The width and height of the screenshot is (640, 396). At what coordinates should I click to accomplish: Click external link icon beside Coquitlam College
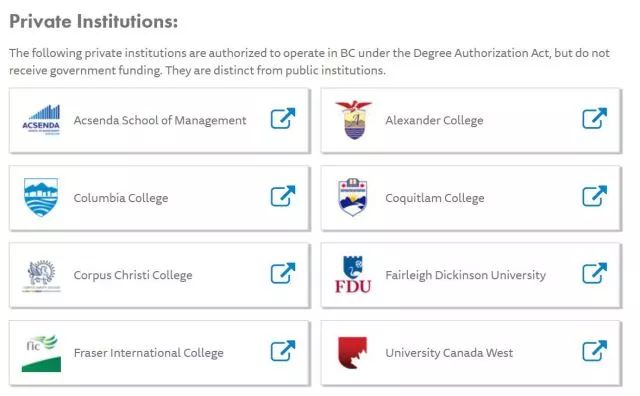pyautogui.click(x=595, y=196)
